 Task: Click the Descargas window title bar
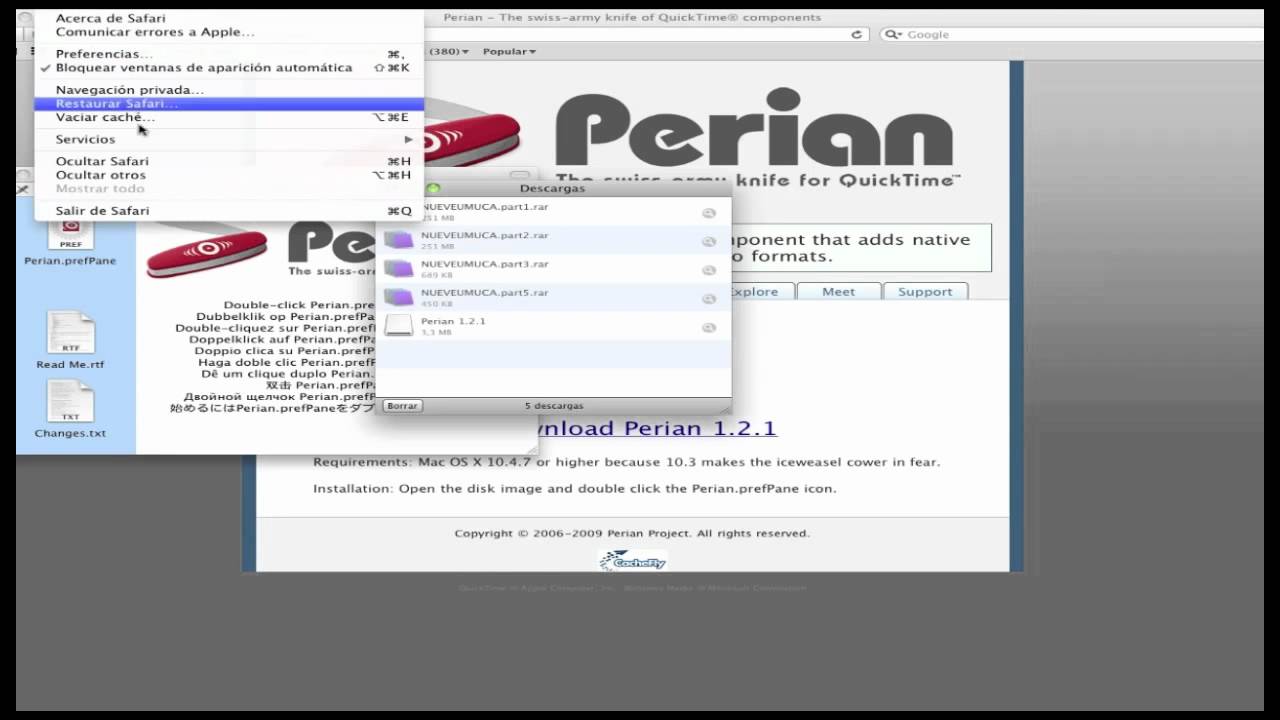[x=553, y=188]
